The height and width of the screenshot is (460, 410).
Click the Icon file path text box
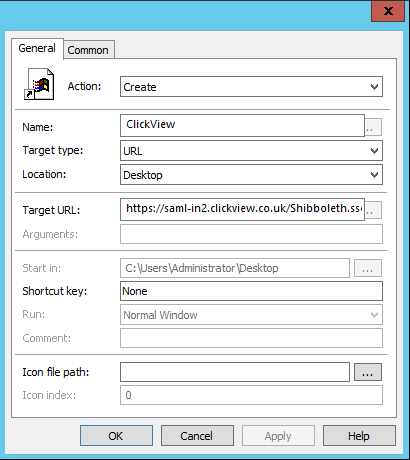tap(235, 372)
